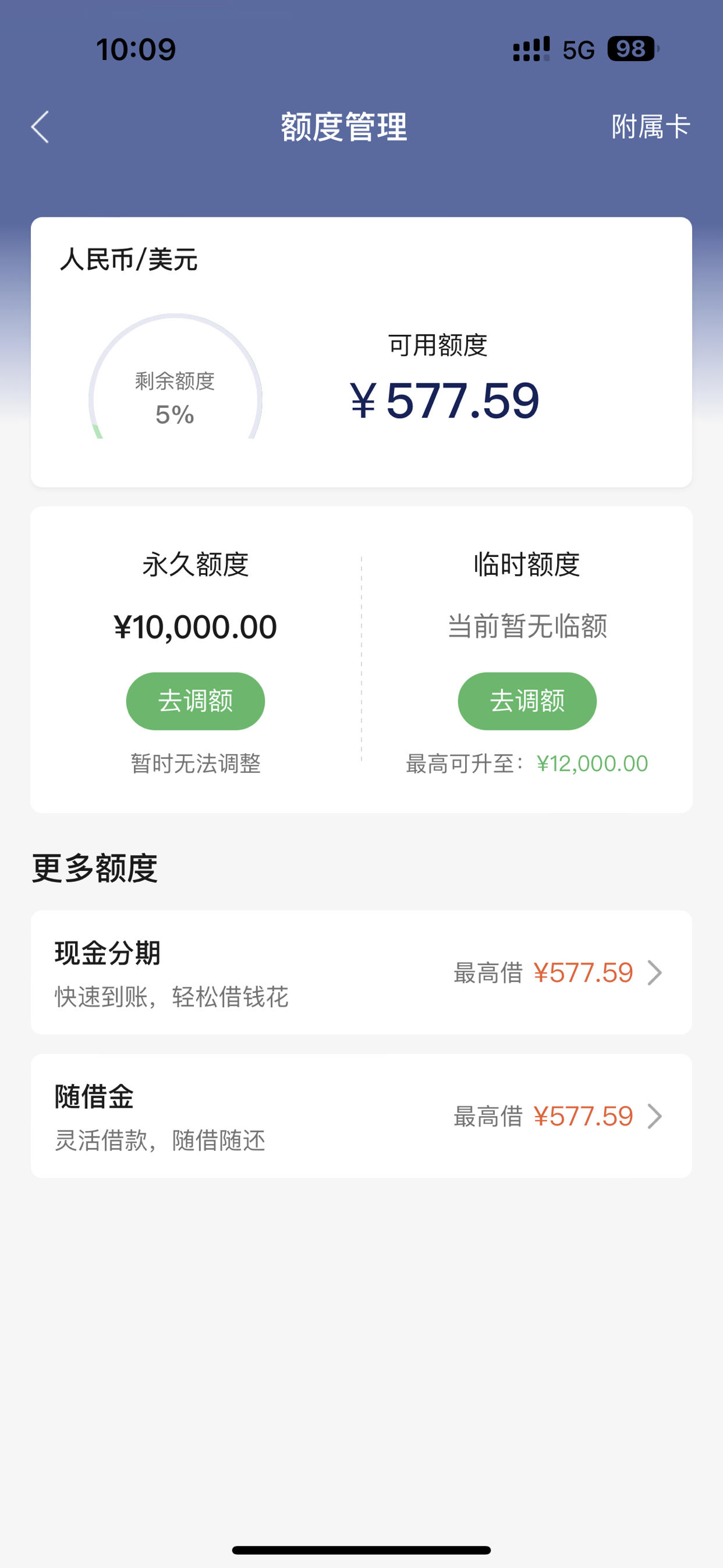Tap the home indicator bar at the bottom
The image size is (723, 1568).
[361, 1550]
